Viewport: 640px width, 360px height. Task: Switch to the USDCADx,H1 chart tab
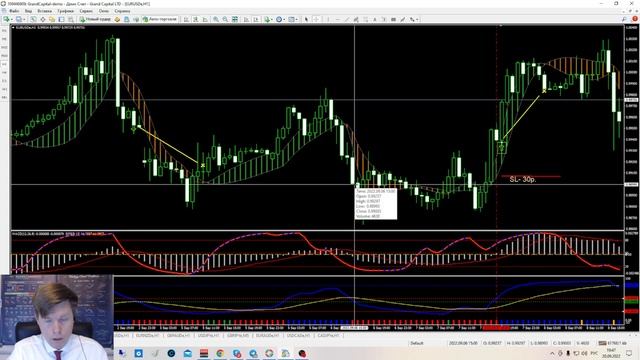pos(298,336)
